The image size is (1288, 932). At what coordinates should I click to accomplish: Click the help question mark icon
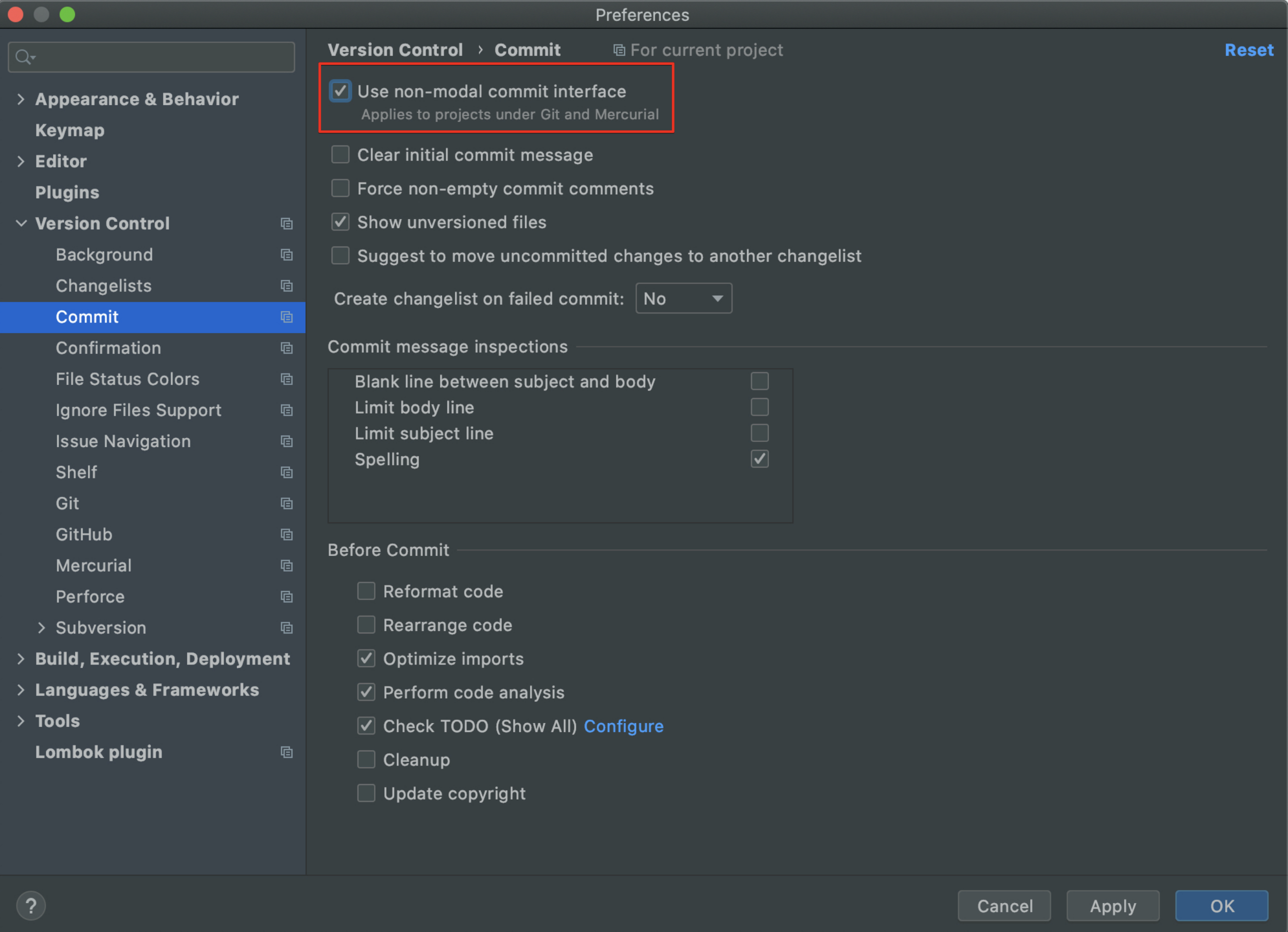(30, 905)
